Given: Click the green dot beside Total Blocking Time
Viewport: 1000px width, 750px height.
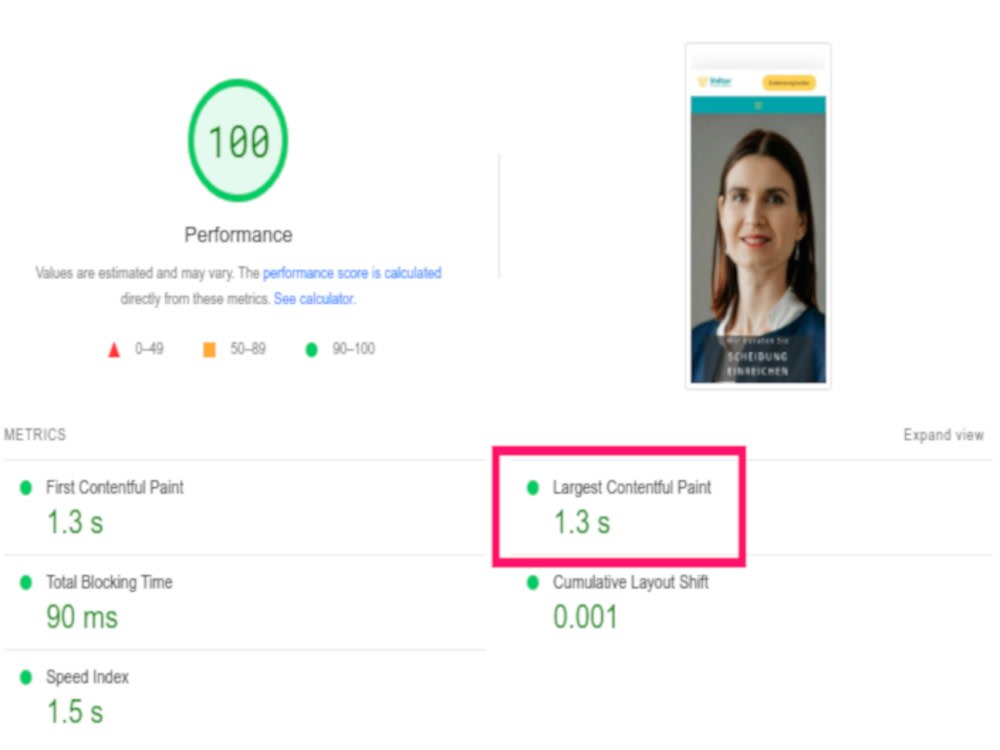Looking at the screenshot, I should [26, 582].
